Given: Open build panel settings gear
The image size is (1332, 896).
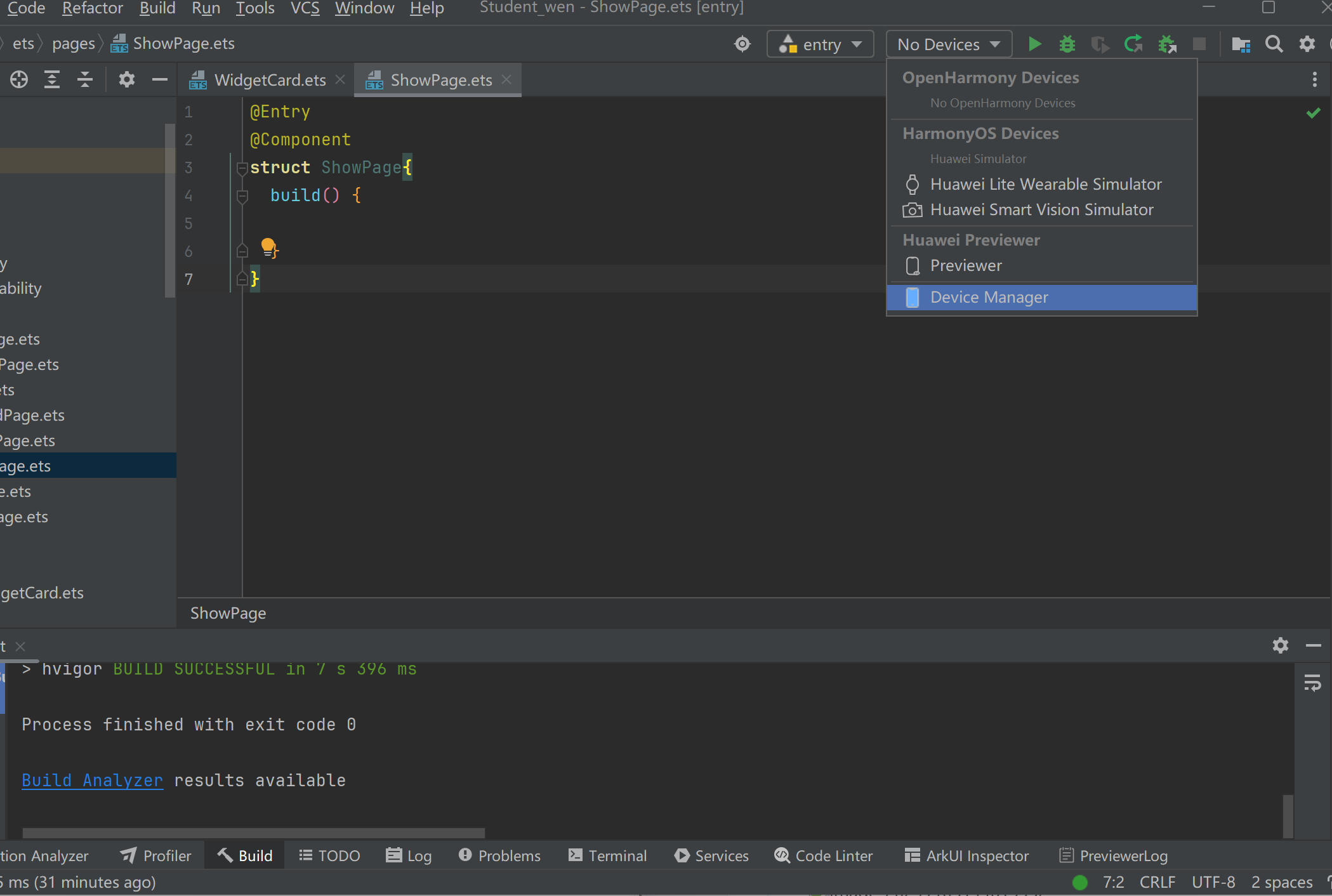Looking at the screenshot, I should pos(1281,645).
